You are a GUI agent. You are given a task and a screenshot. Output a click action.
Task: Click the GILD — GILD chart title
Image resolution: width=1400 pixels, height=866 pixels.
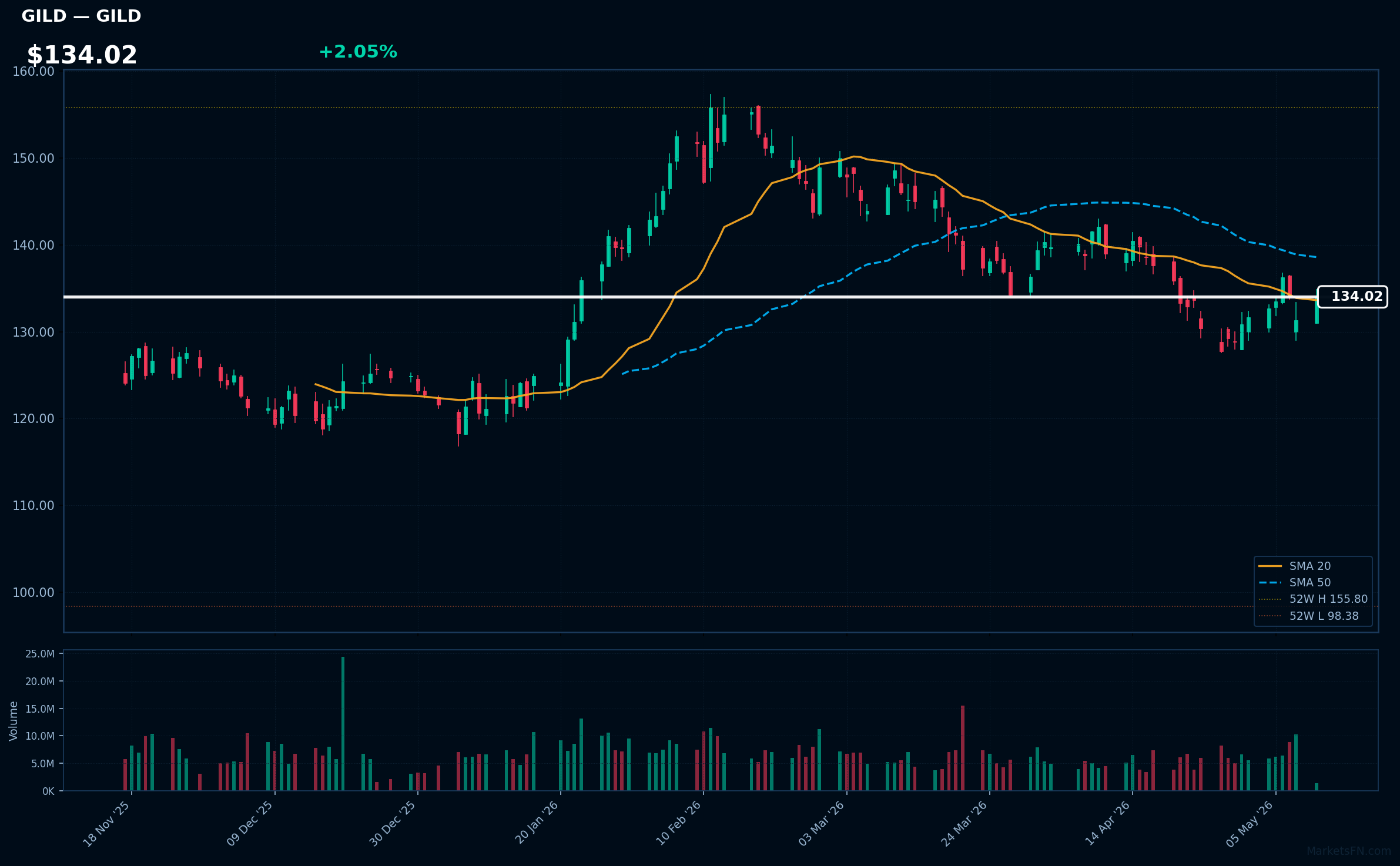click(81, 16)
